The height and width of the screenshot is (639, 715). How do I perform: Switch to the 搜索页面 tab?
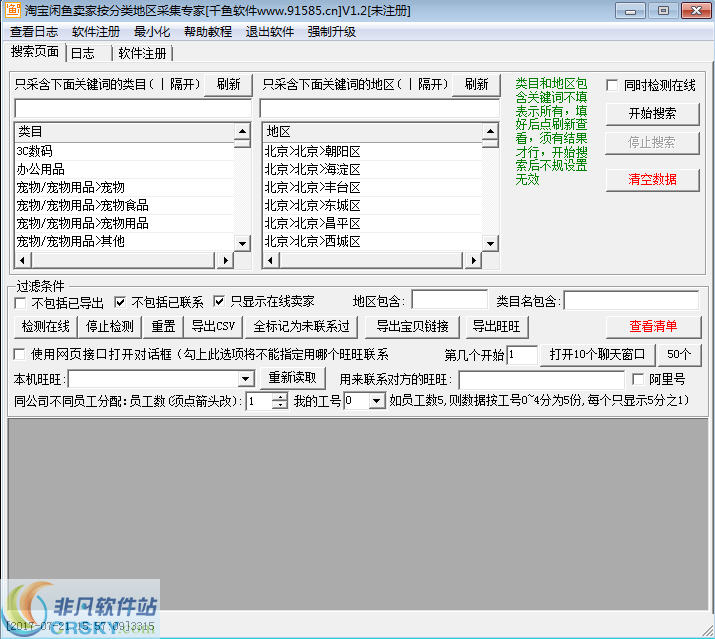pos(35,52)
